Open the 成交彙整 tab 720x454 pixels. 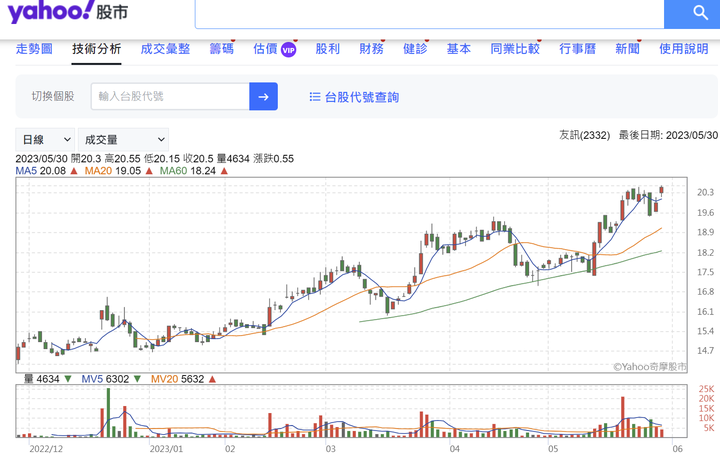point(165,49)
